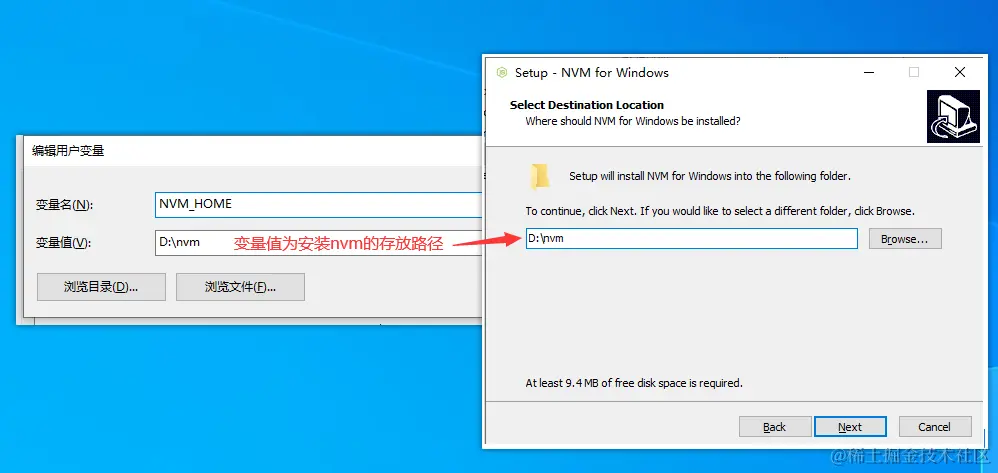This screenshot has width=998, height=473.
Task: Click the 浏览目录(D)... button
Action: tap(101, 287)
